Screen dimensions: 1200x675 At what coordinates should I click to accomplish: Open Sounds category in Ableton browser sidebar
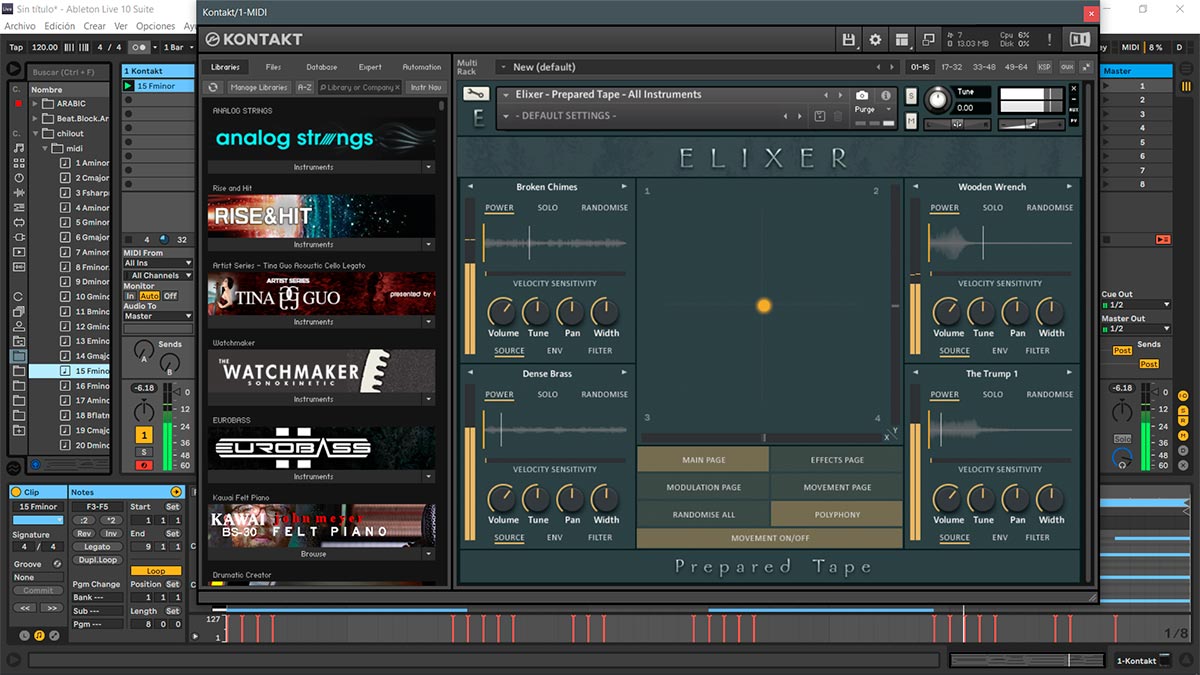[x=19, y=148]
